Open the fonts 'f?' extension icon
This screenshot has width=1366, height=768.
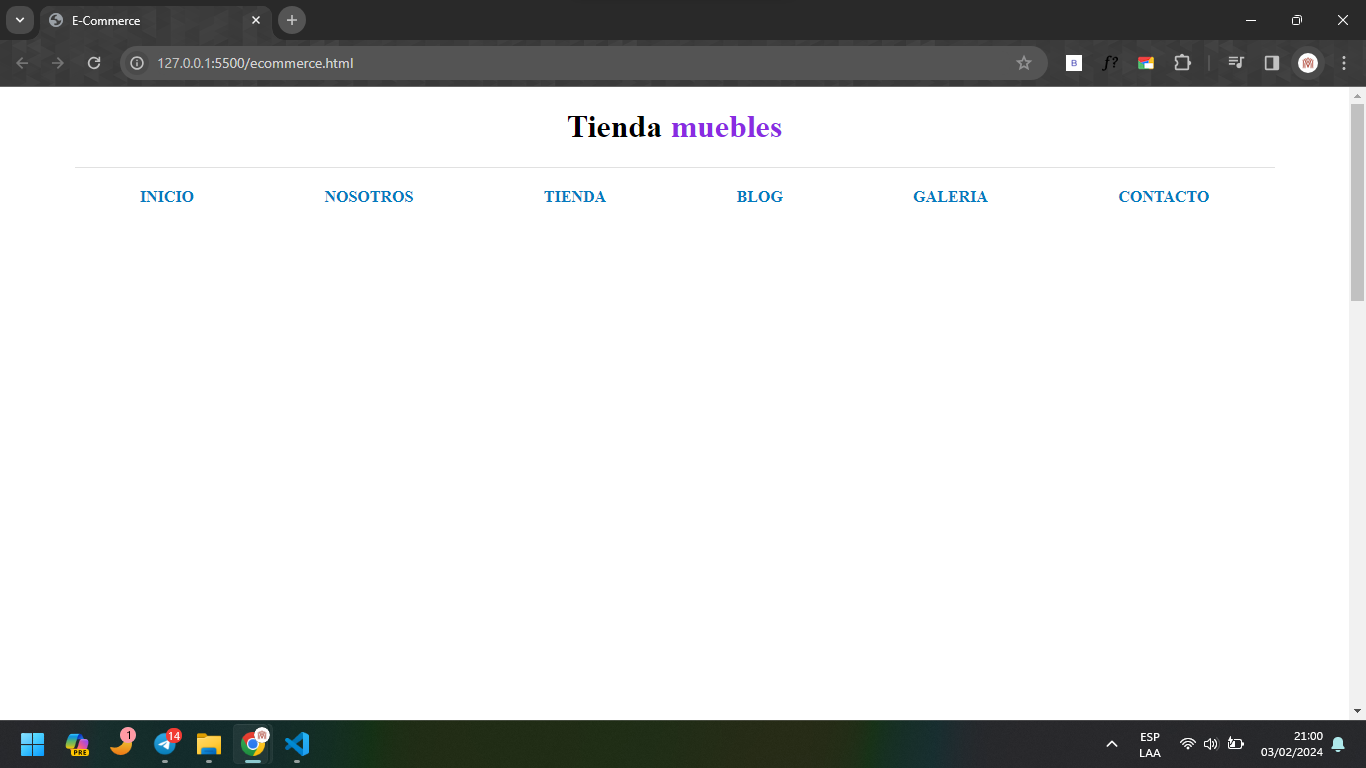1110,63
